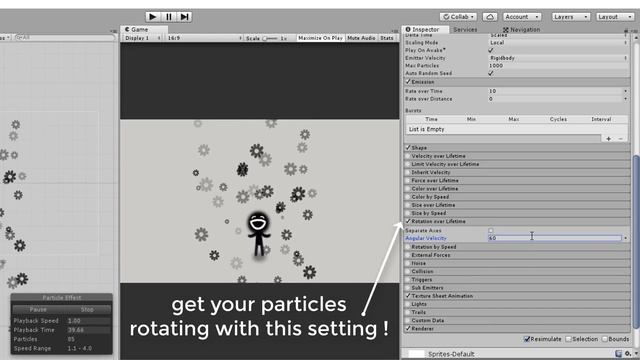Toggle the Renderer module checkbox
Viewport: 640px width, 360px height.
click(x=408, y=329)
